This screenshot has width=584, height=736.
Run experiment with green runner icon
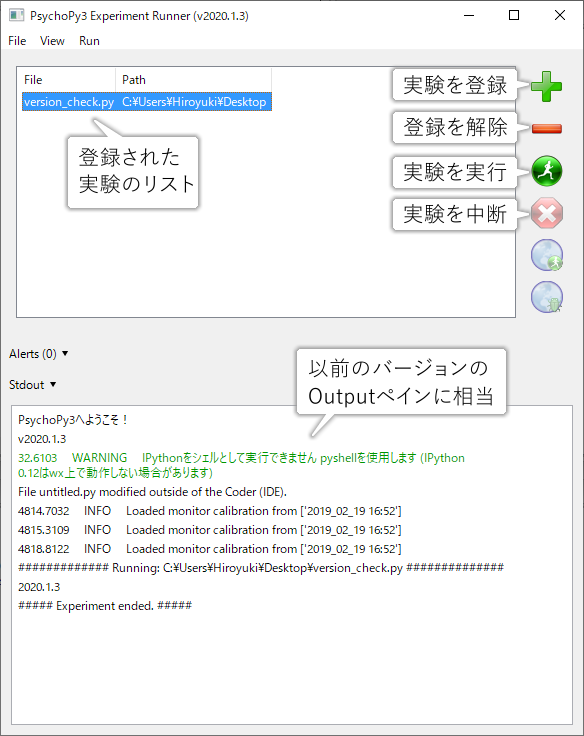point(546,171)
